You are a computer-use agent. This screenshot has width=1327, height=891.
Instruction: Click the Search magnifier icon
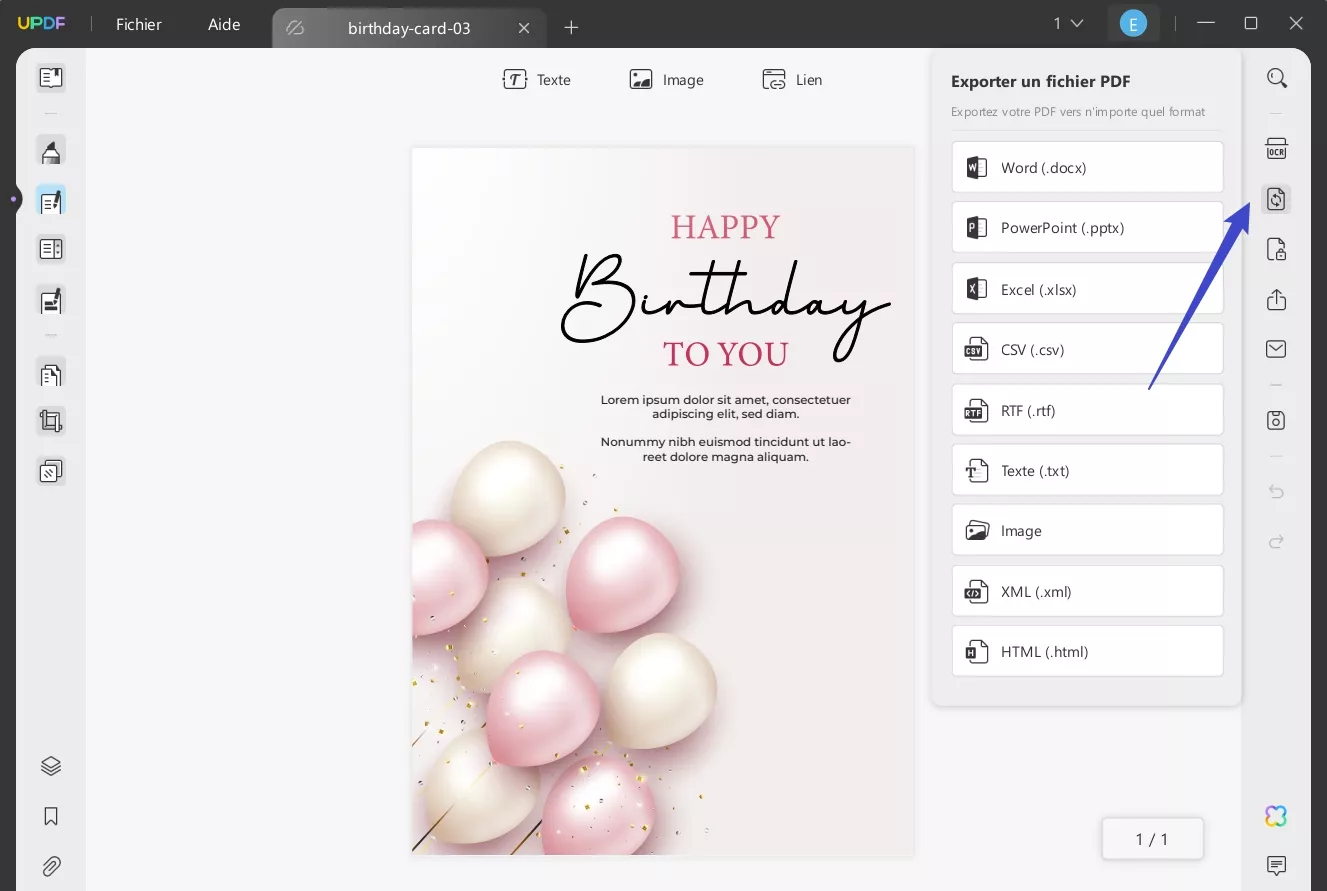point(1276,78)
